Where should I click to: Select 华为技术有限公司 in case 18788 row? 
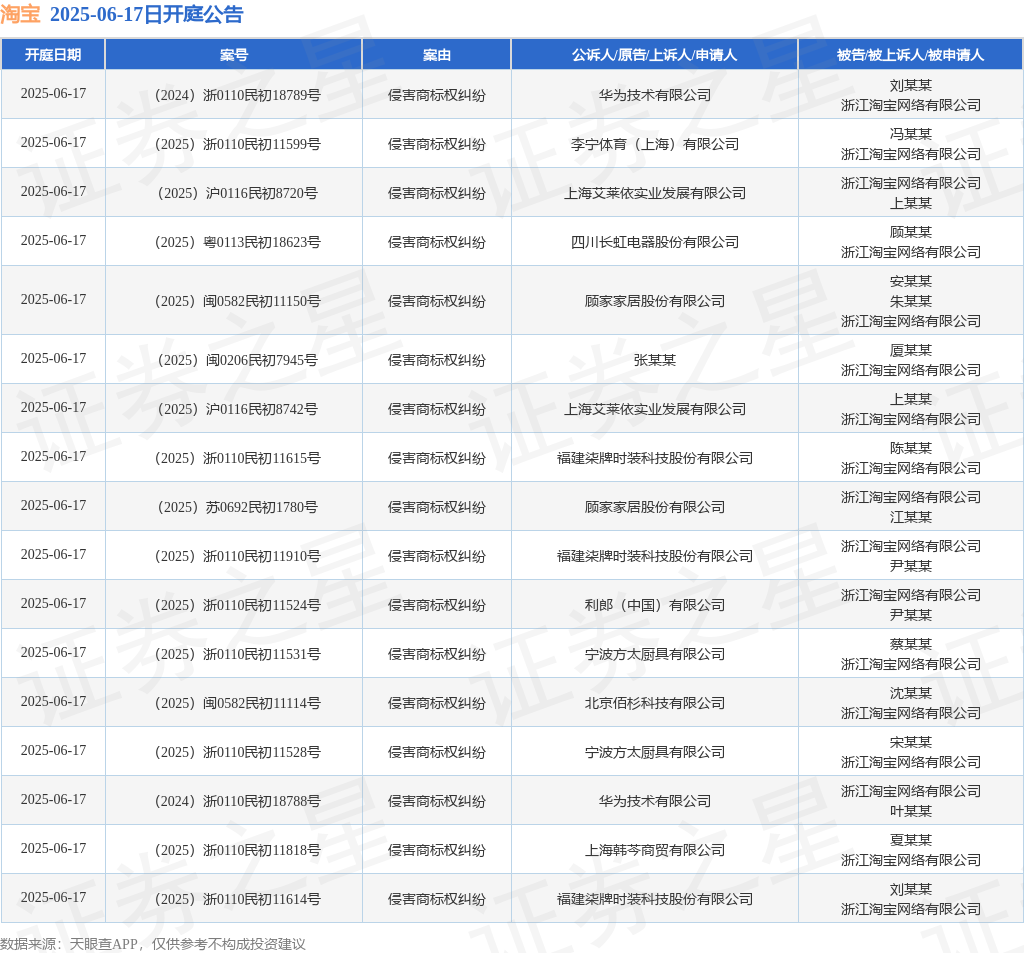[x=654, y=801]
